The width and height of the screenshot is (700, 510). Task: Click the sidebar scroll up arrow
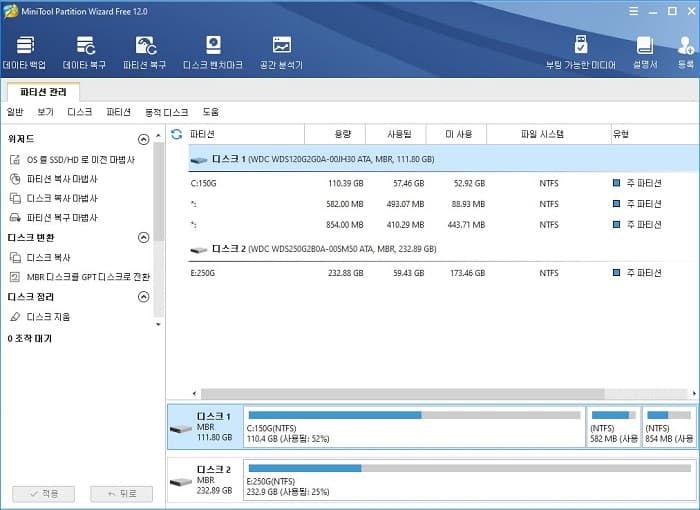pos(158,135)
